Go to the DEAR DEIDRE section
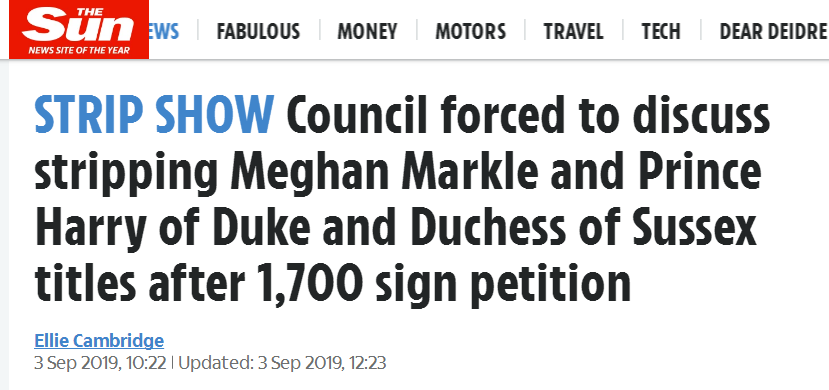Screen dimensions: 829x390 pos(773,31)
